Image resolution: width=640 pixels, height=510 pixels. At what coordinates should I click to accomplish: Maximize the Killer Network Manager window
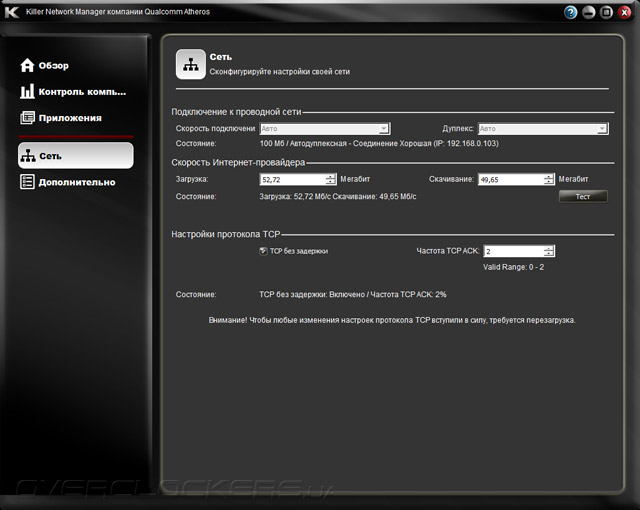607,12
